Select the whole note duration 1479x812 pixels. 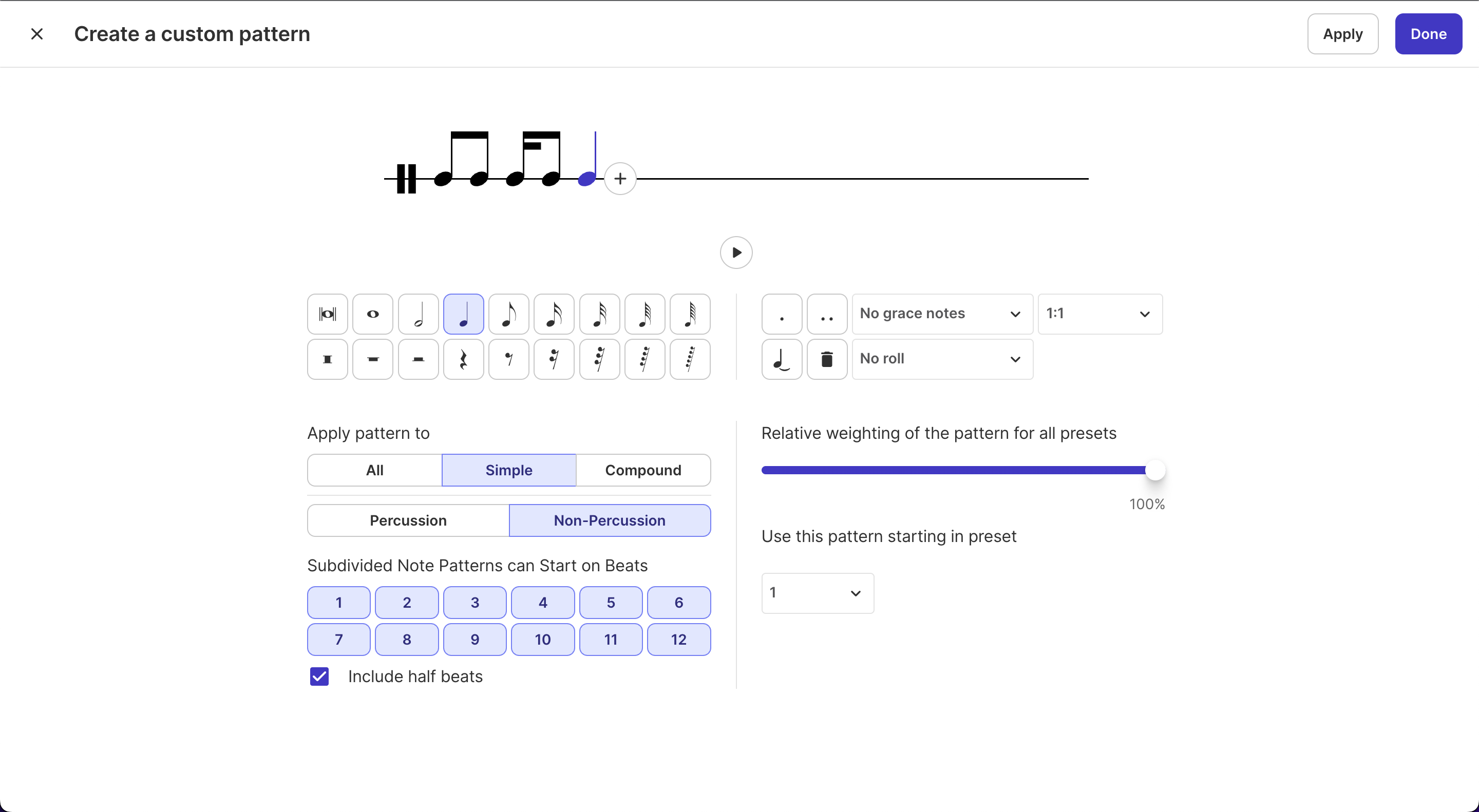373,314
